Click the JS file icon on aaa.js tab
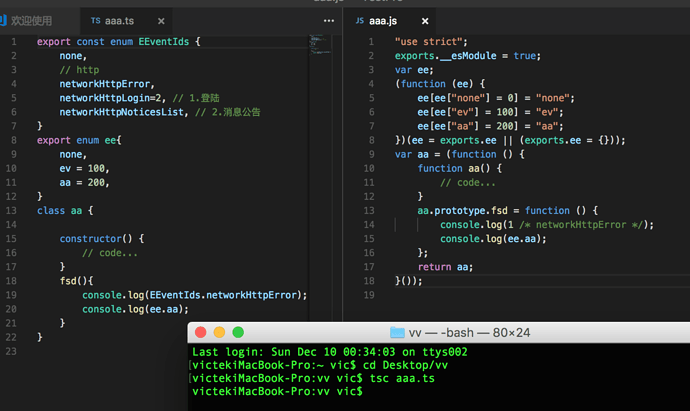Screen dimensions: 690x411 (x=360, y=21)
